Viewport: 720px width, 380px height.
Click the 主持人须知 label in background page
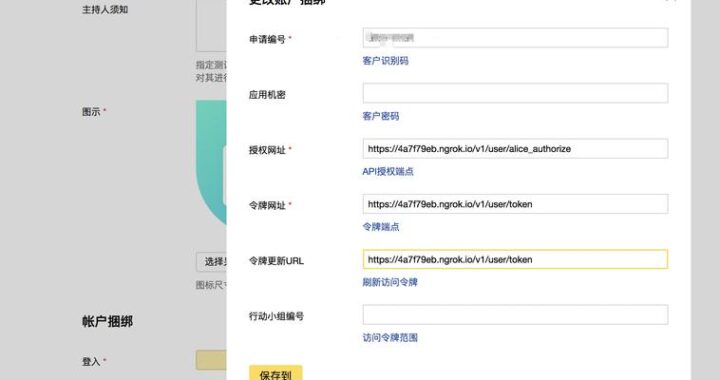(x=105, y=10)
